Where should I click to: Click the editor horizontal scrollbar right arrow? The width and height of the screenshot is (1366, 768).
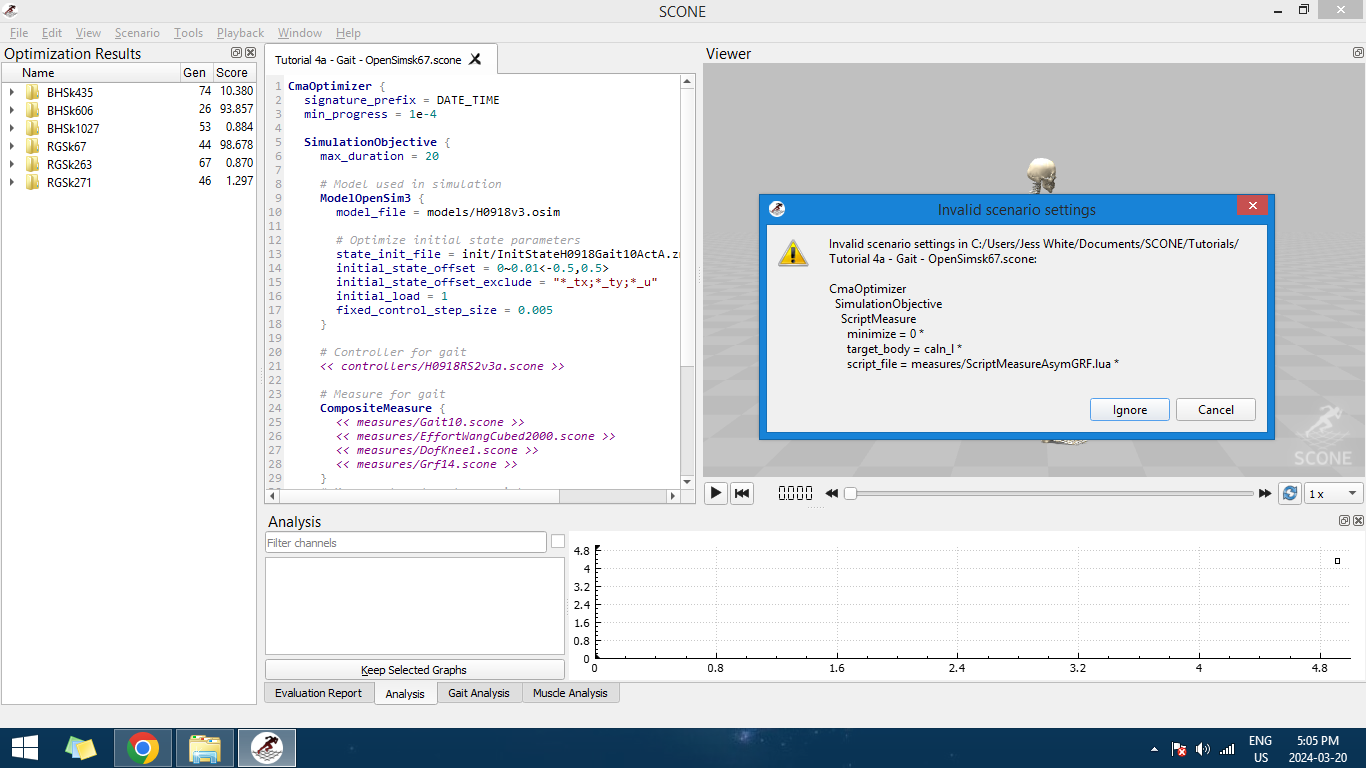pyautogui.click(x=672, y=496)
